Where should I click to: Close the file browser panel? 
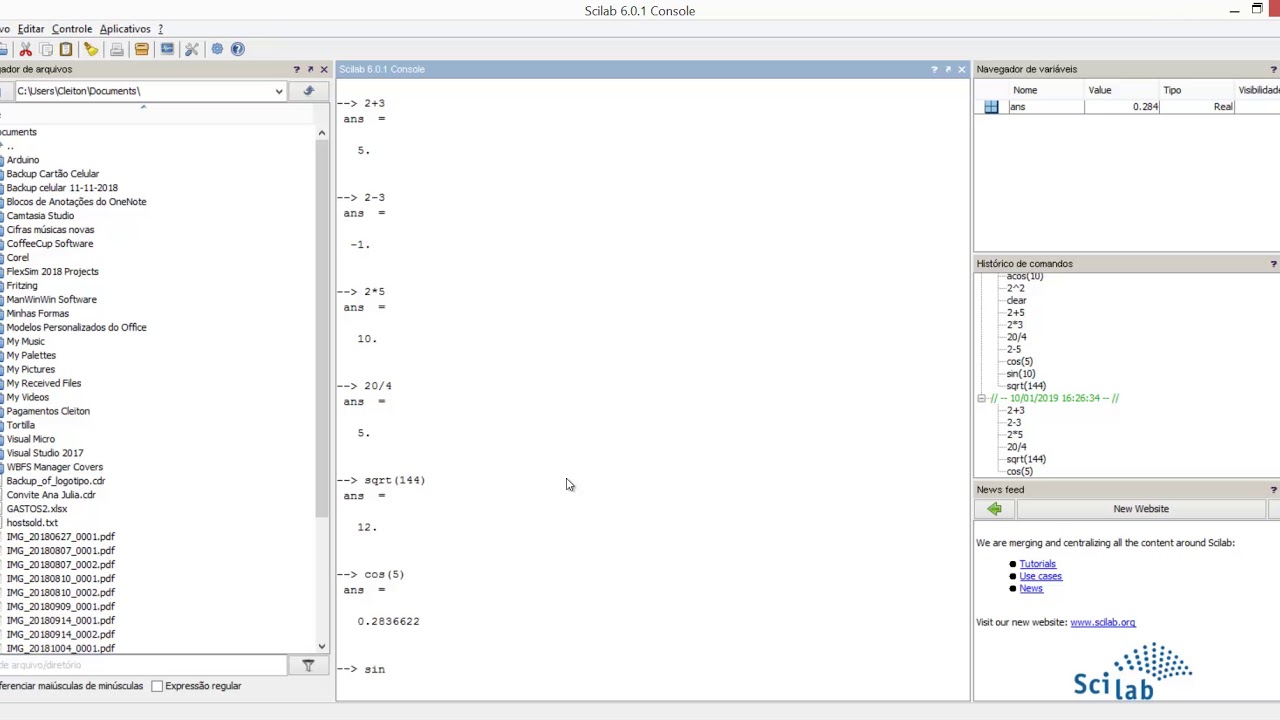pos(324,69)
